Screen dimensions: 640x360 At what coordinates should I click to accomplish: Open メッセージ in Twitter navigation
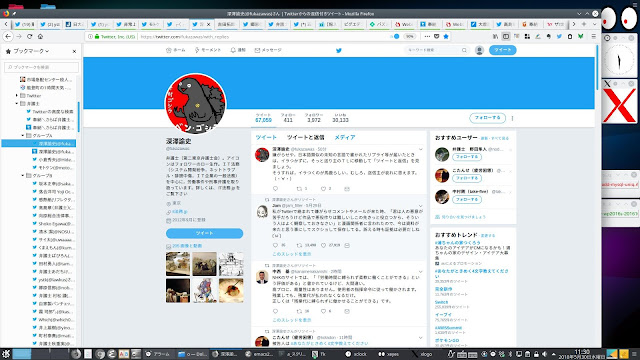tap(268, 50)
